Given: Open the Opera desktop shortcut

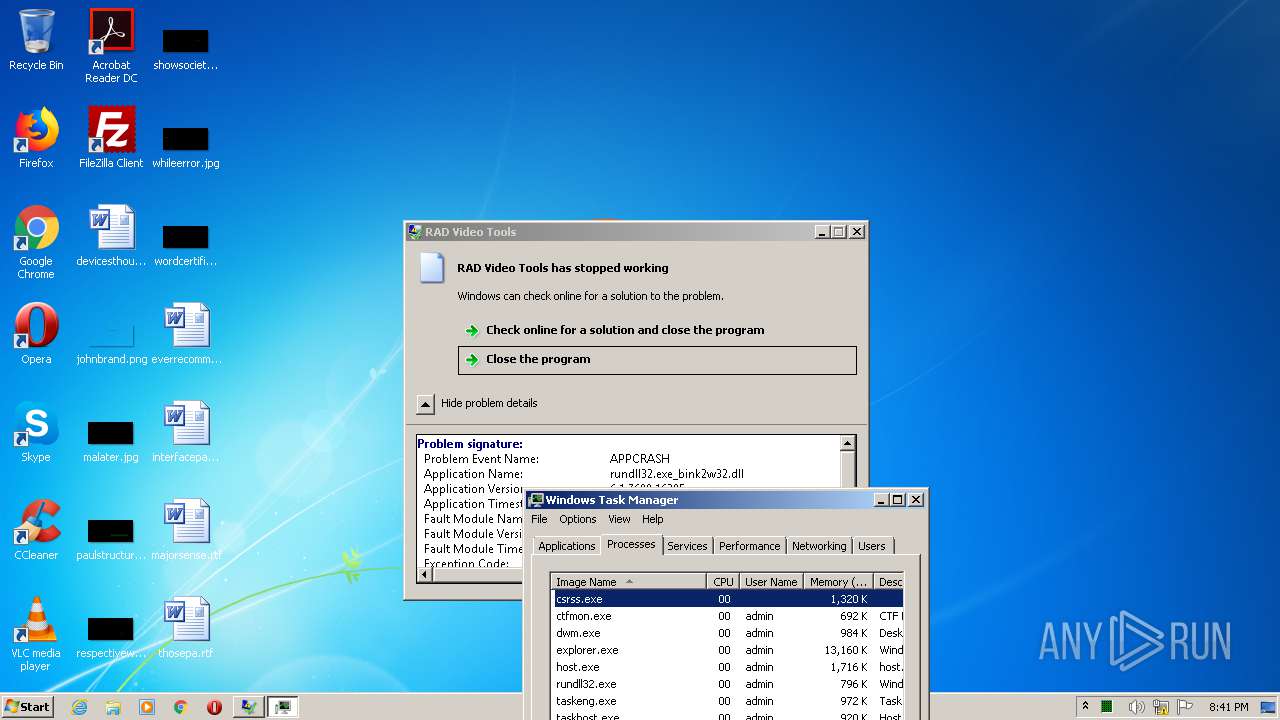Looking at the screenshot, I should click(x=36, y=334).
